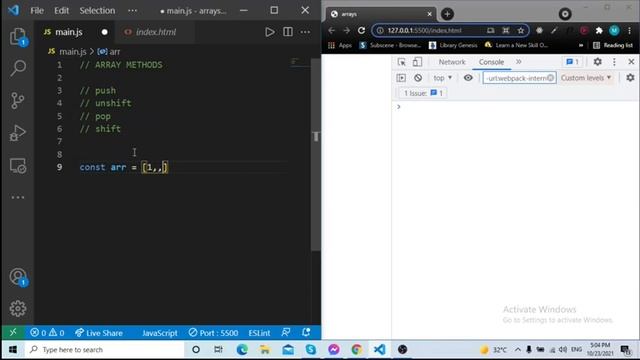640x360 pixels.
Task: Split the editor to the right
Action: (x=288, y=32)
